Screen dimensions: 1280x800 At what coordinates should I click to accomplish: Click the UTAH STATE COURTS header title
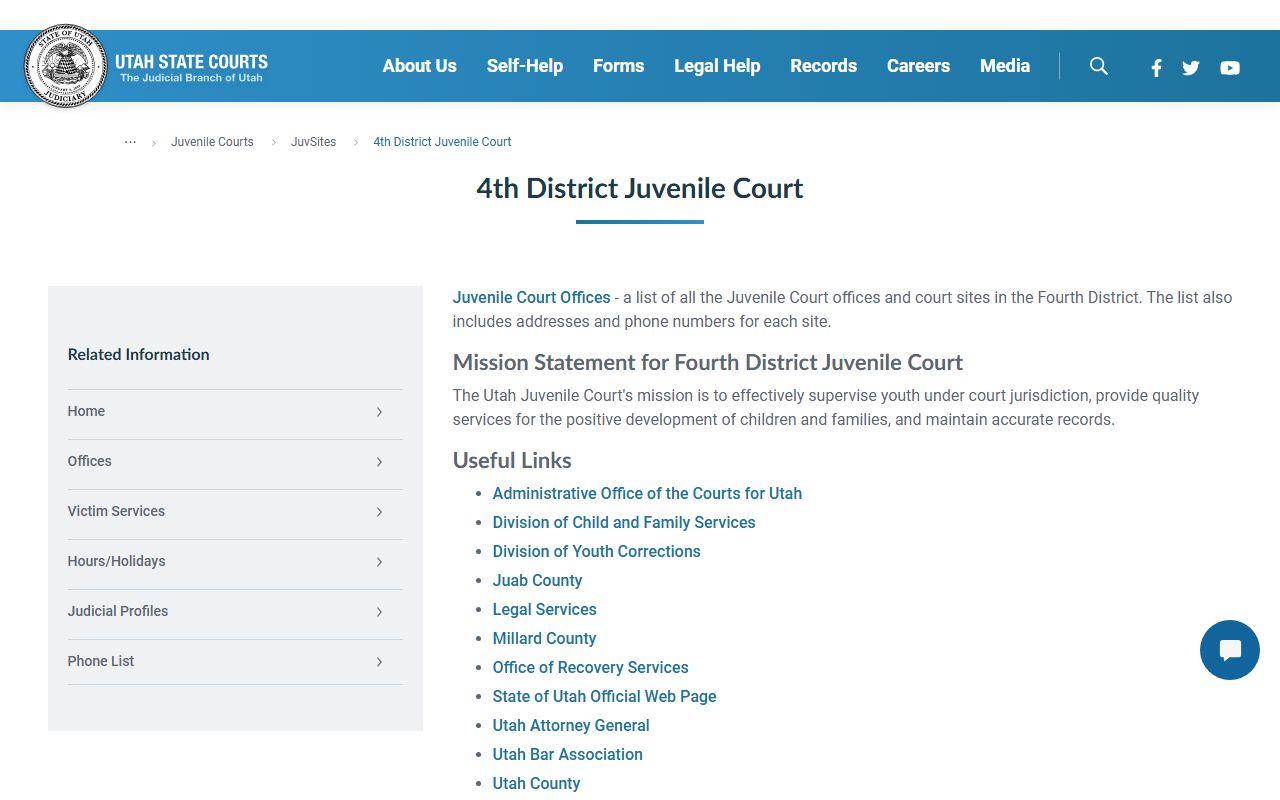(x=191, y=61)
